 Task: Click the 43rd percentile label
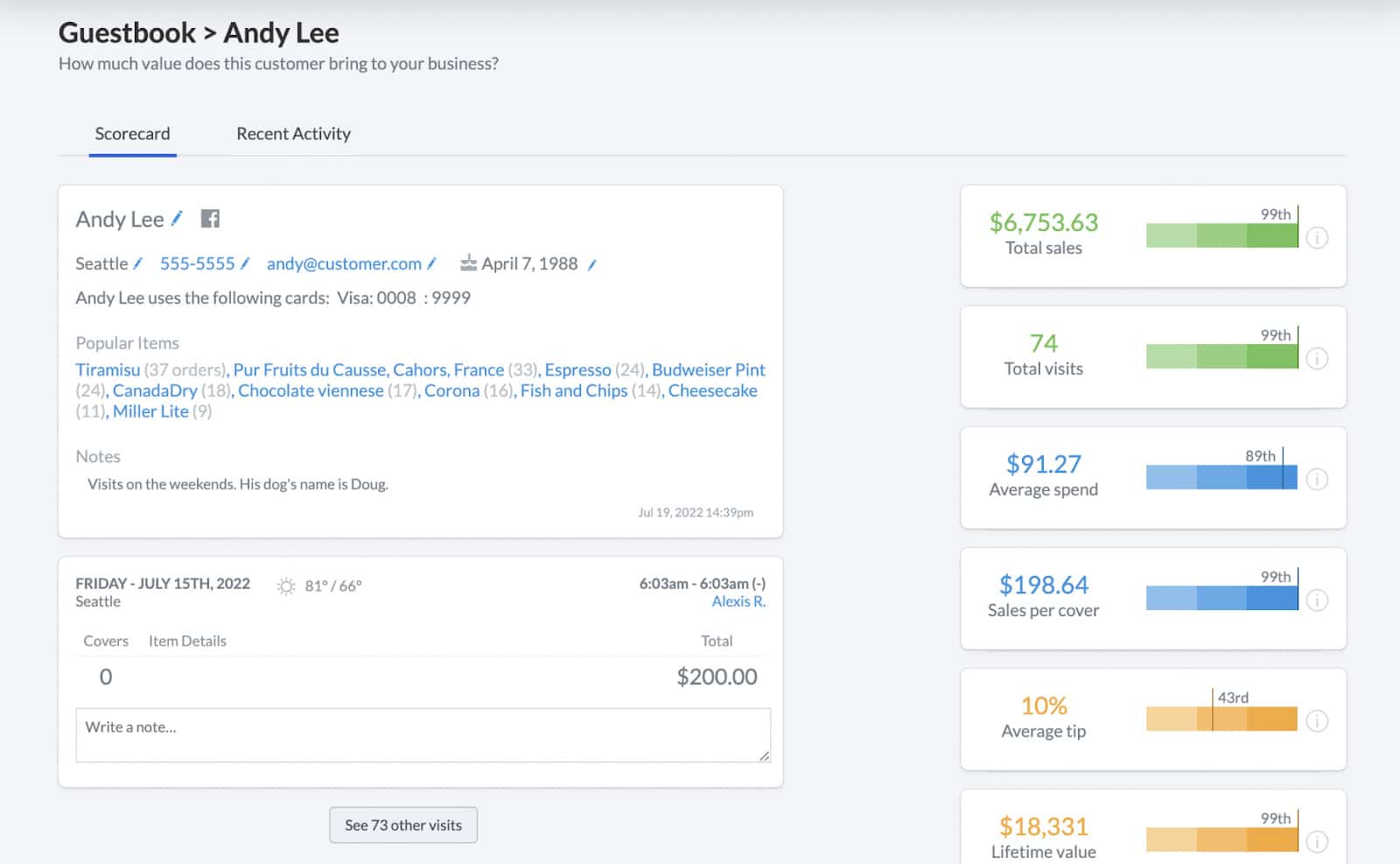pyautogui.click(x=1233, y=698)
